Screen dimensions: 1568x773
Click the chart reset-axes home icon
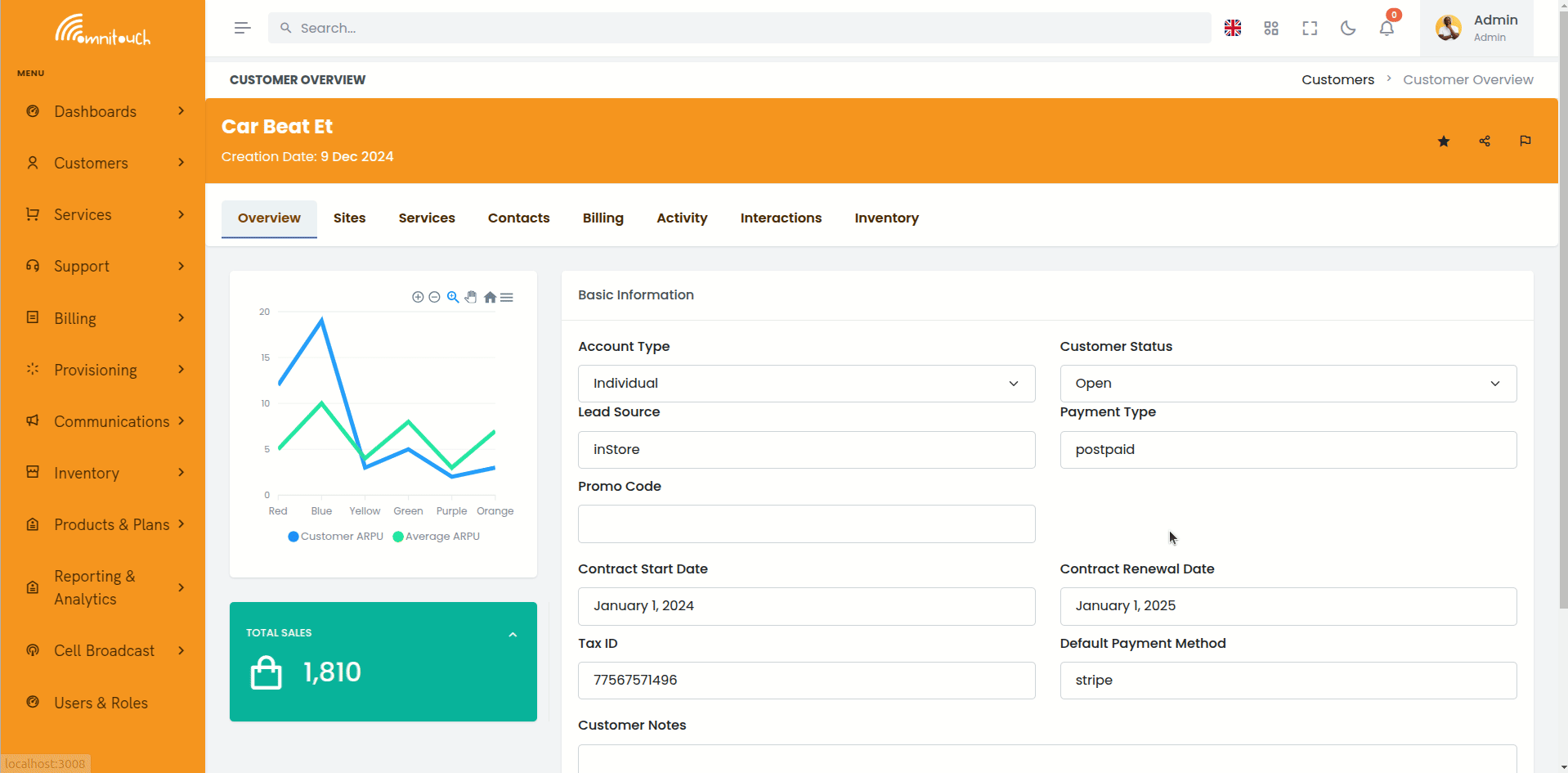[x=490, y=297]
